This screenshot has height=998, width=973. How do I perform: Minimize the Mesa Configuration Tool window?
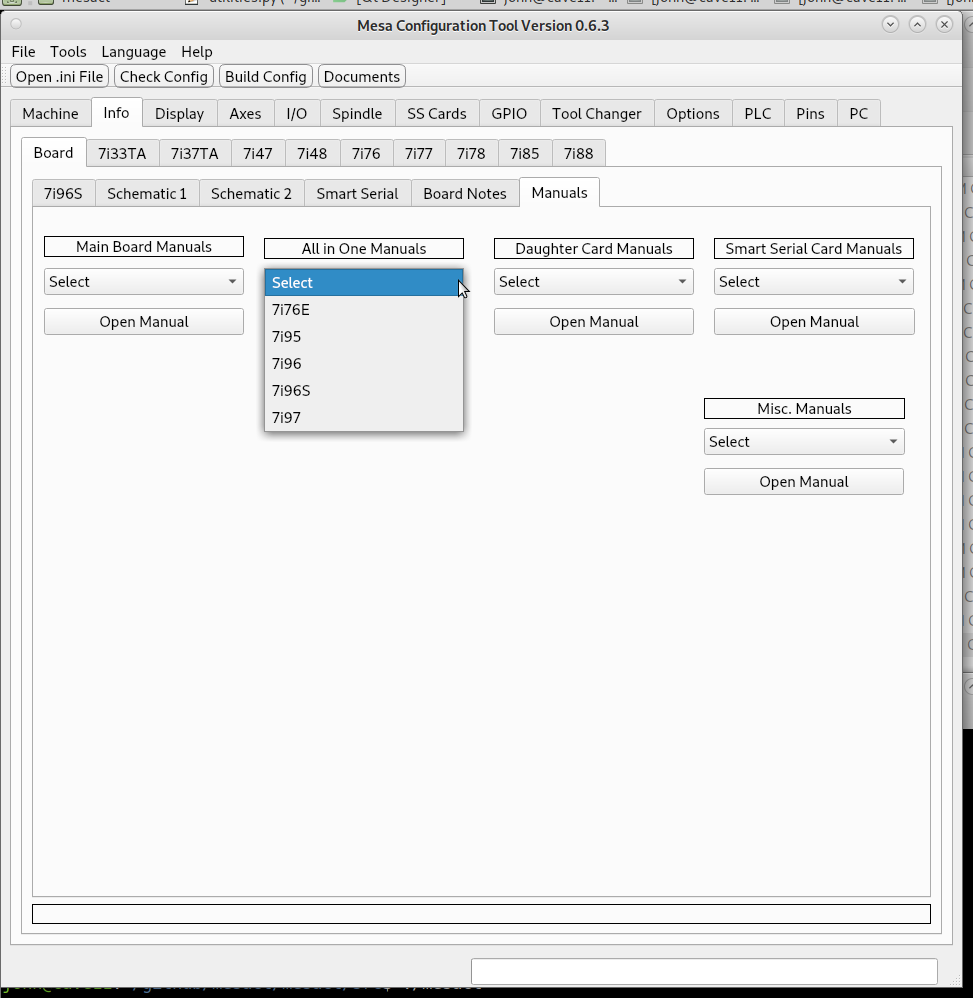(x=890, y=24)
